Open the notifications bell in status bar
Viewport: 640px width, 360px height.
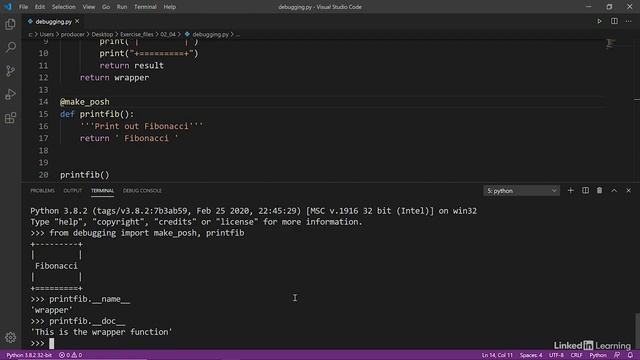point(630,355)
